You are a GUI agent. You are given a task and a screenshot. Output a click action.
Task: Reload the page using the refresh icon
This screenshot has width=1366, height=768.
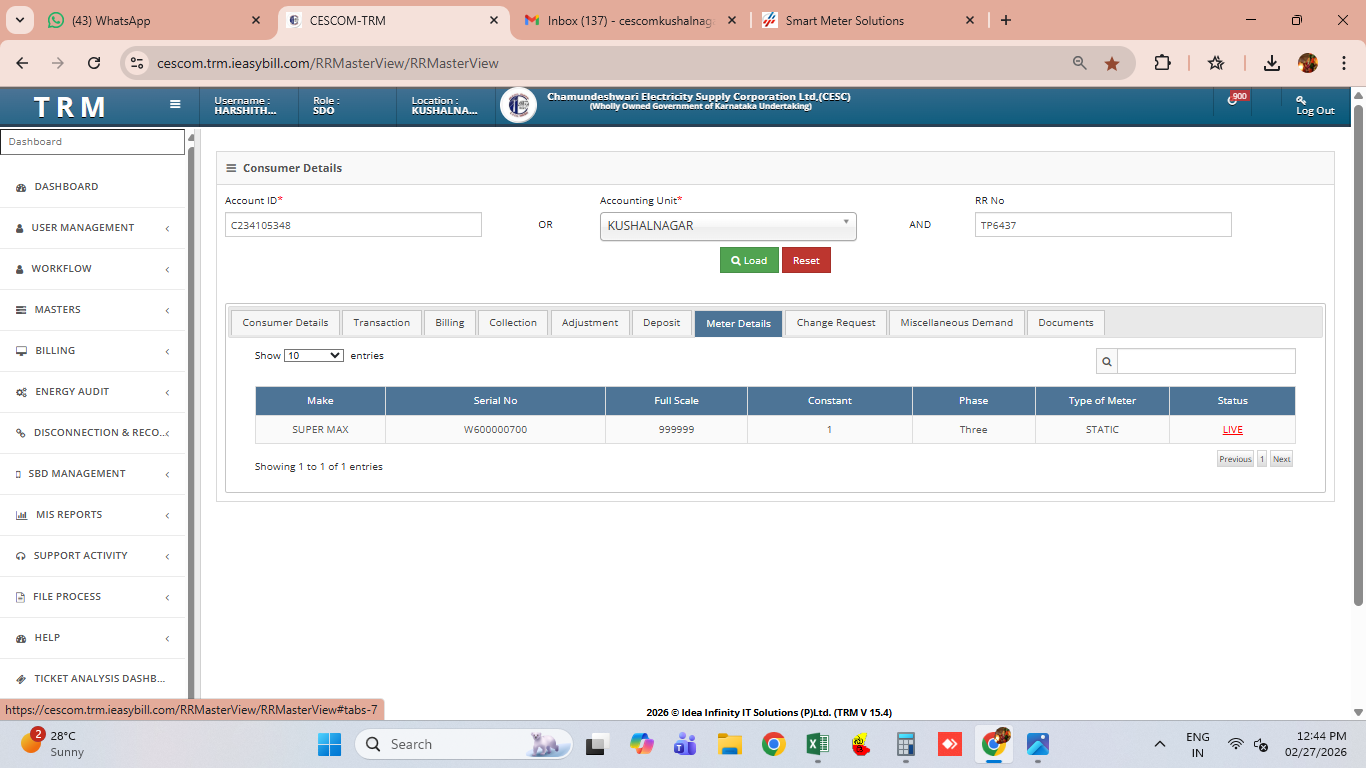pos(94,63)
